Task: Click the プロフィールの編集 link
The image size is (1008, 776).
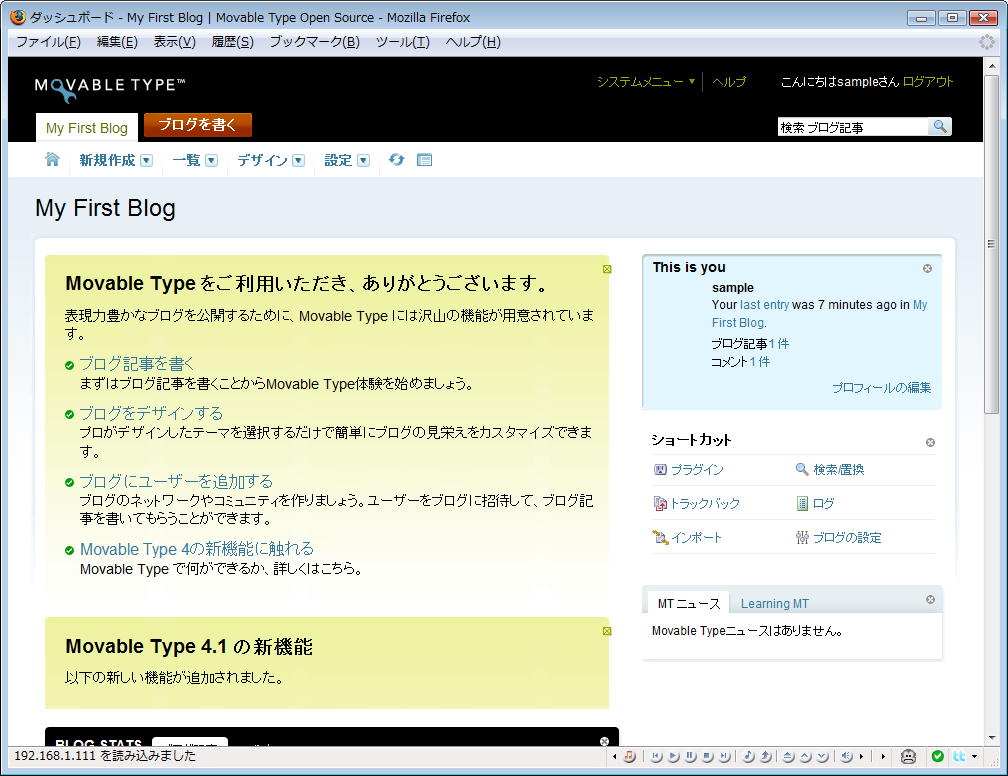Action: 881,388
